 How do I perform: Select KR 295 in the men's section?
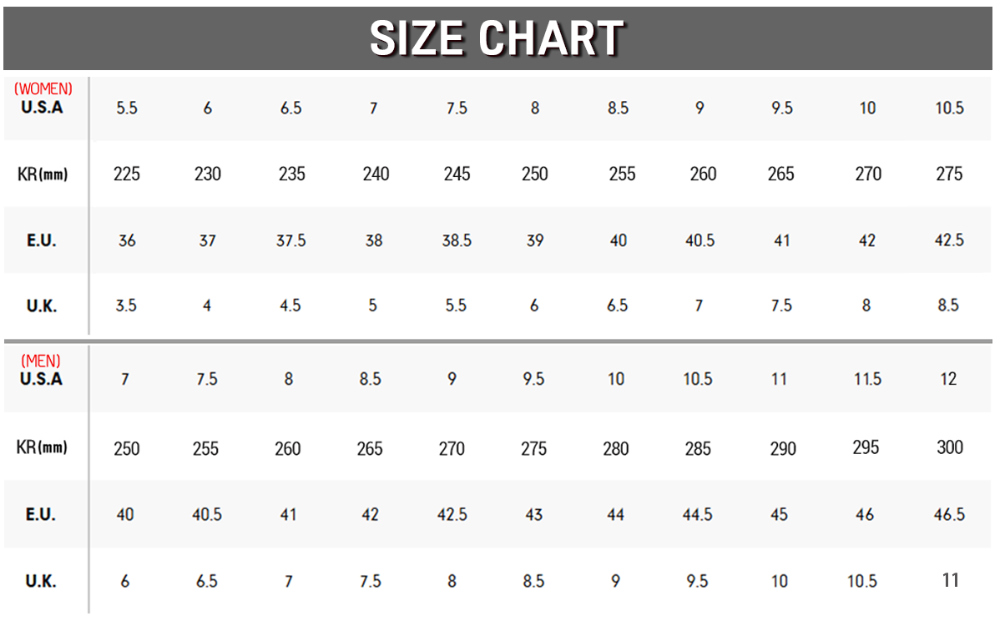click(x=865, y=447)
